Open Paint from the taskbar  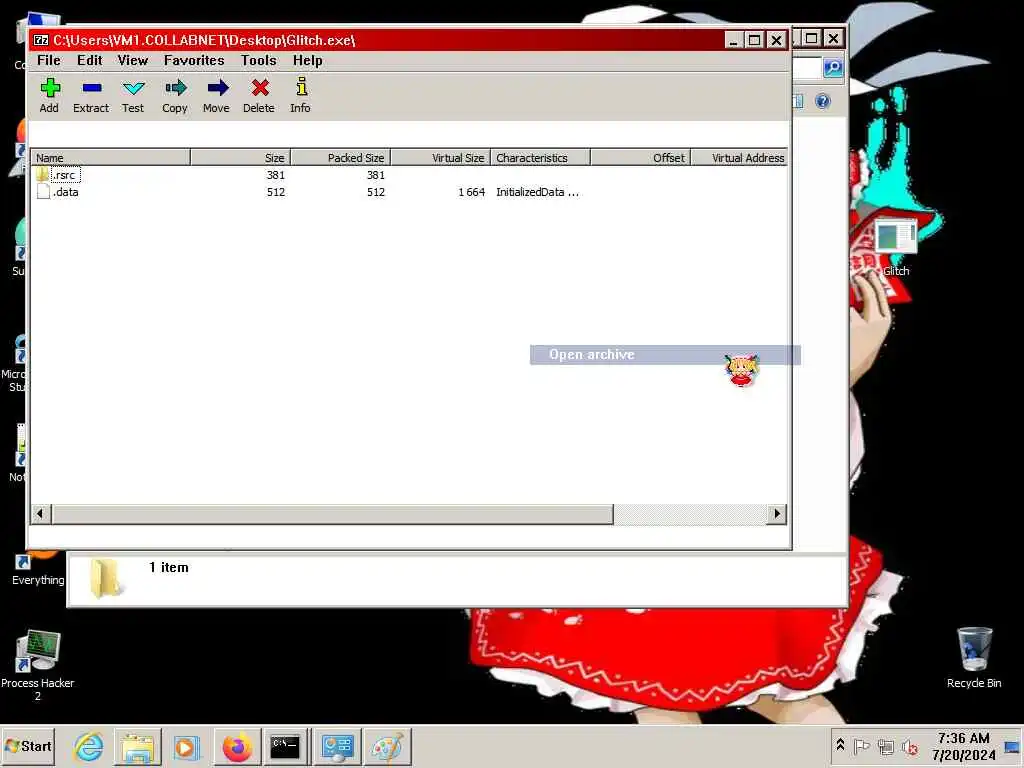(387, 746)
